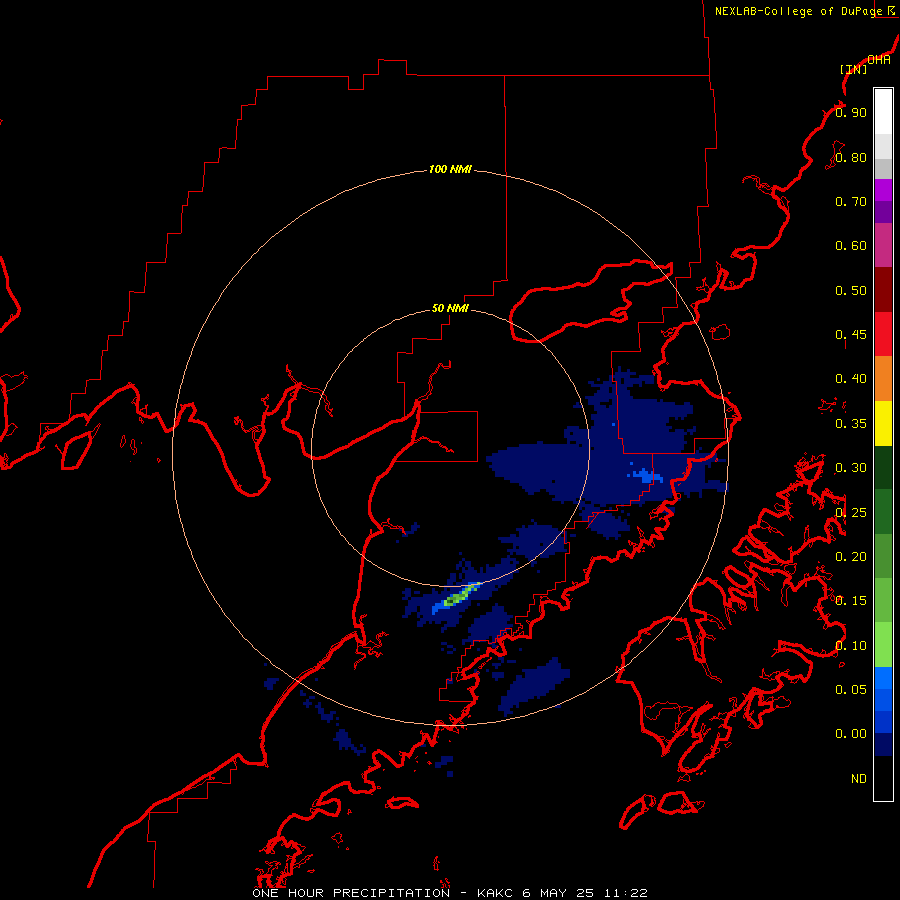Screen dimensions: 900x900
Task: Click the '[IN]' units label
Action: tap(853, 69)
